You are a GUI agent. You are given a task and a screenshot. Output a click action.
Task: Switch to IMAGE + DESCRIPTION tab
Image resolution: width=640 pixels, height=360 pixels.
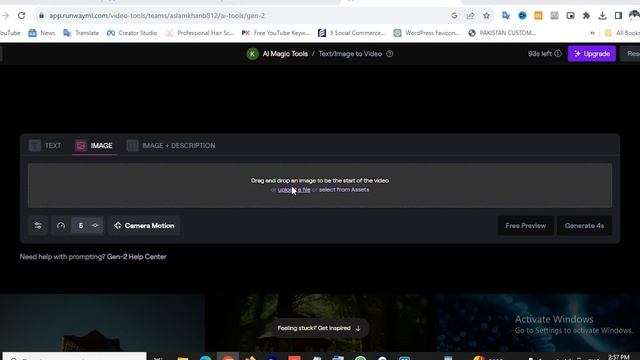point(171,145)
